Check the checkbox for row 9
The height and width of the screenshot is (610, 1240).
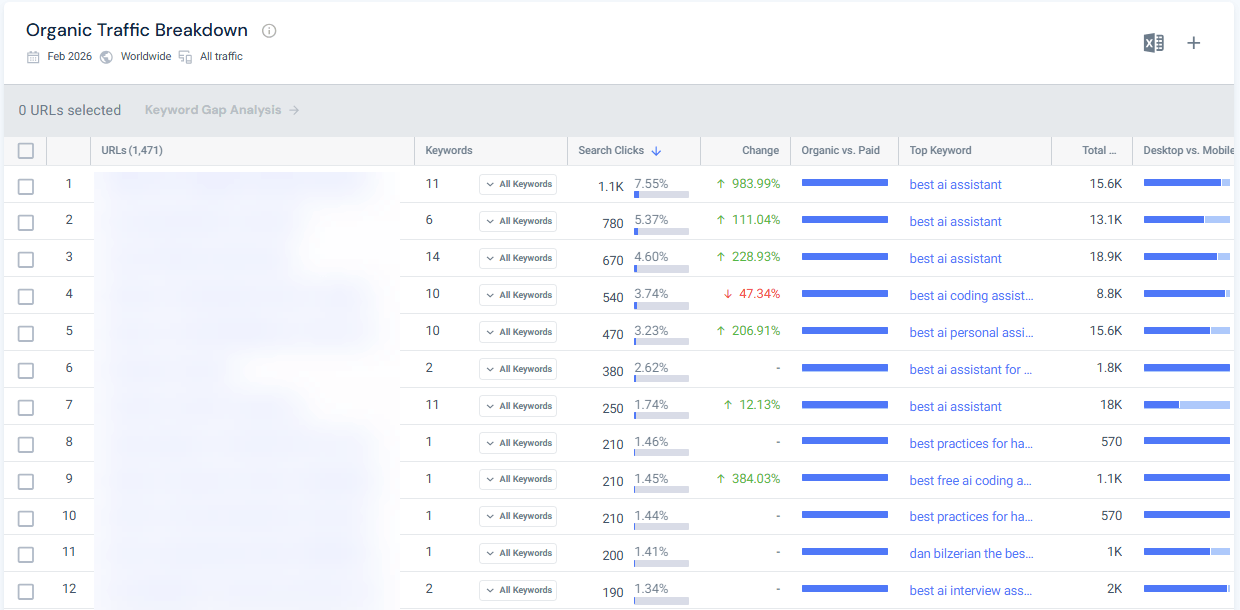click(x=26, y=481)
